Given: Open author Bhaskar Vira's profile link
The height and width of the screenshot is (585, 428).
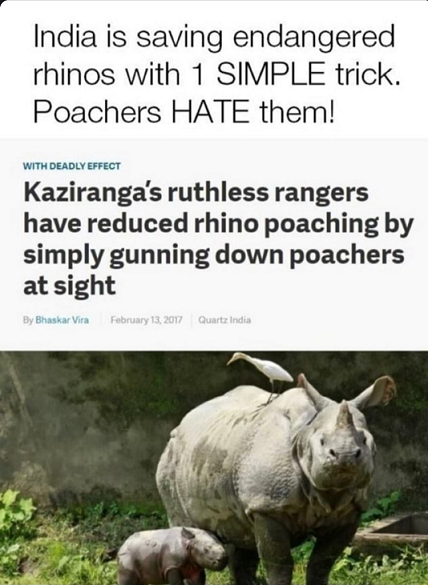Looking at the screenshot, I should coord(62,320).
